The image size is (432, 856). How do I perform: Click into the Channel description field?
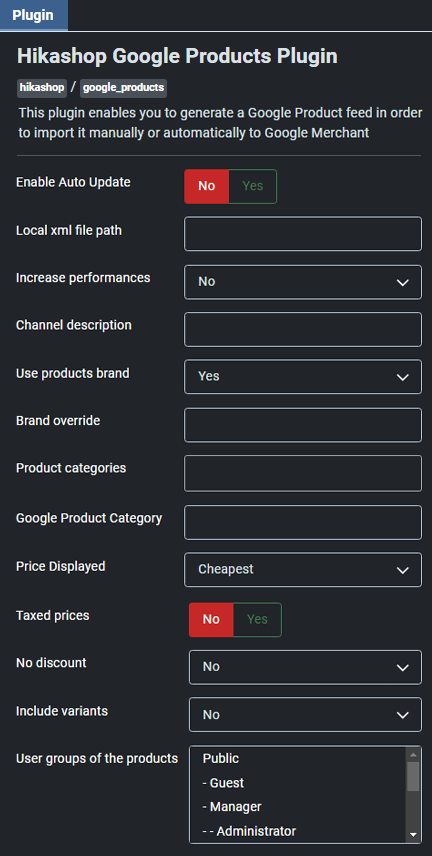pyautogui.click(x=303, y=329)
